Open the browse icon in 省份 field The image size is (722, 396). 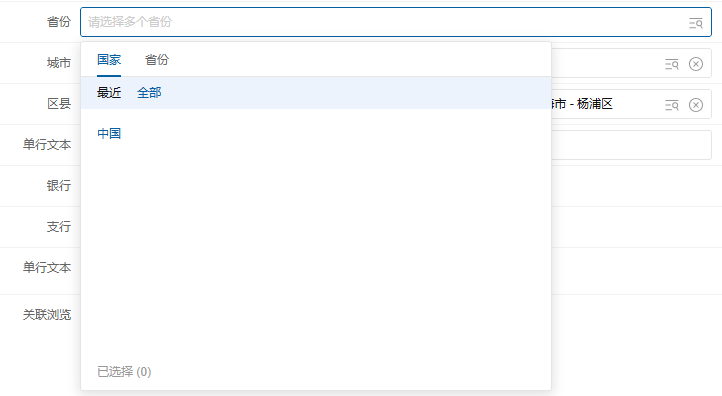click(695, 23)
